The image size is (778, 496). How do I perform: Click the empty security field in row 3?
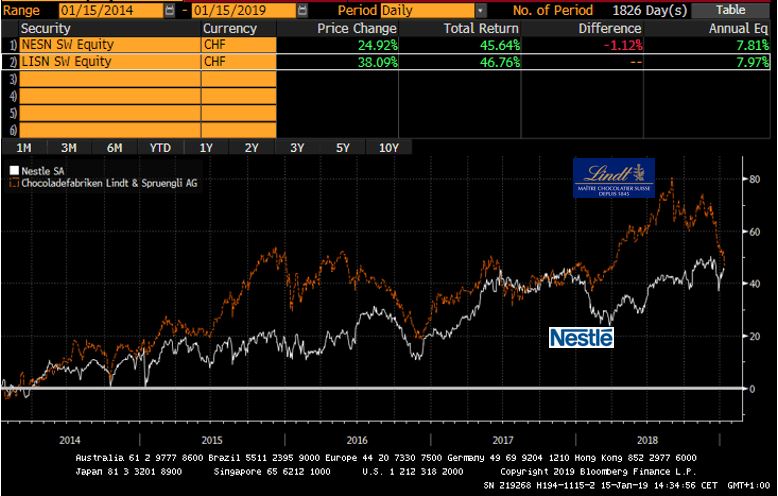tap(110, 79)
